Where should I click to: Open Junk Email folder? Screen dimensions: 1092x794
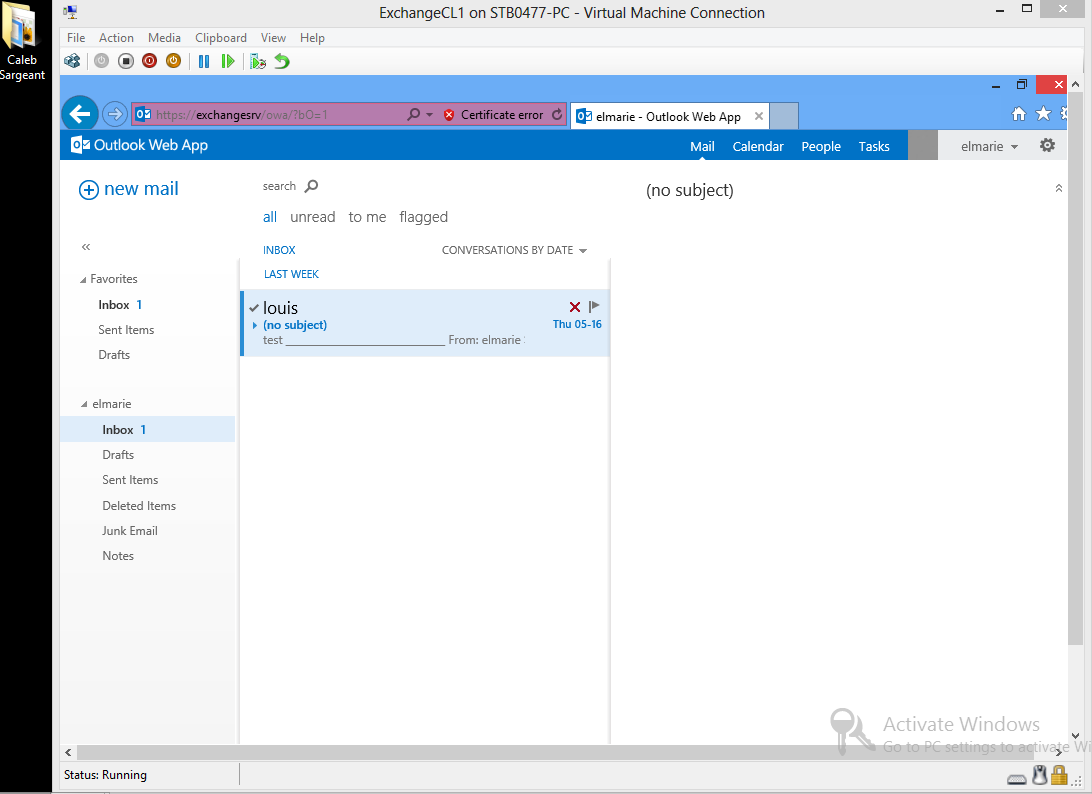click(130, 531)
